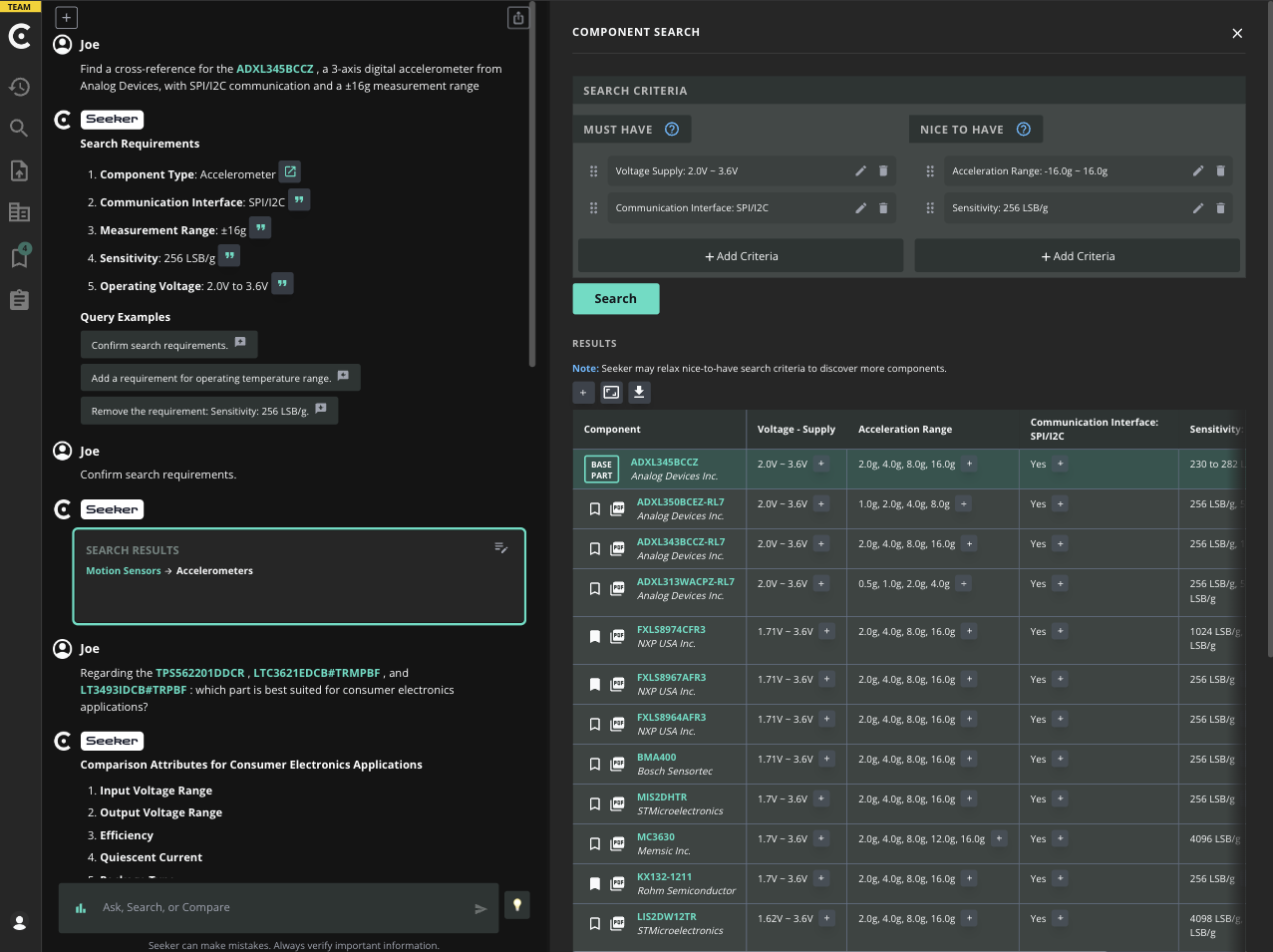Click the 'Ask, Search, or Compare' input field
Screen dimensions: 1273x952
pos(279,908)
